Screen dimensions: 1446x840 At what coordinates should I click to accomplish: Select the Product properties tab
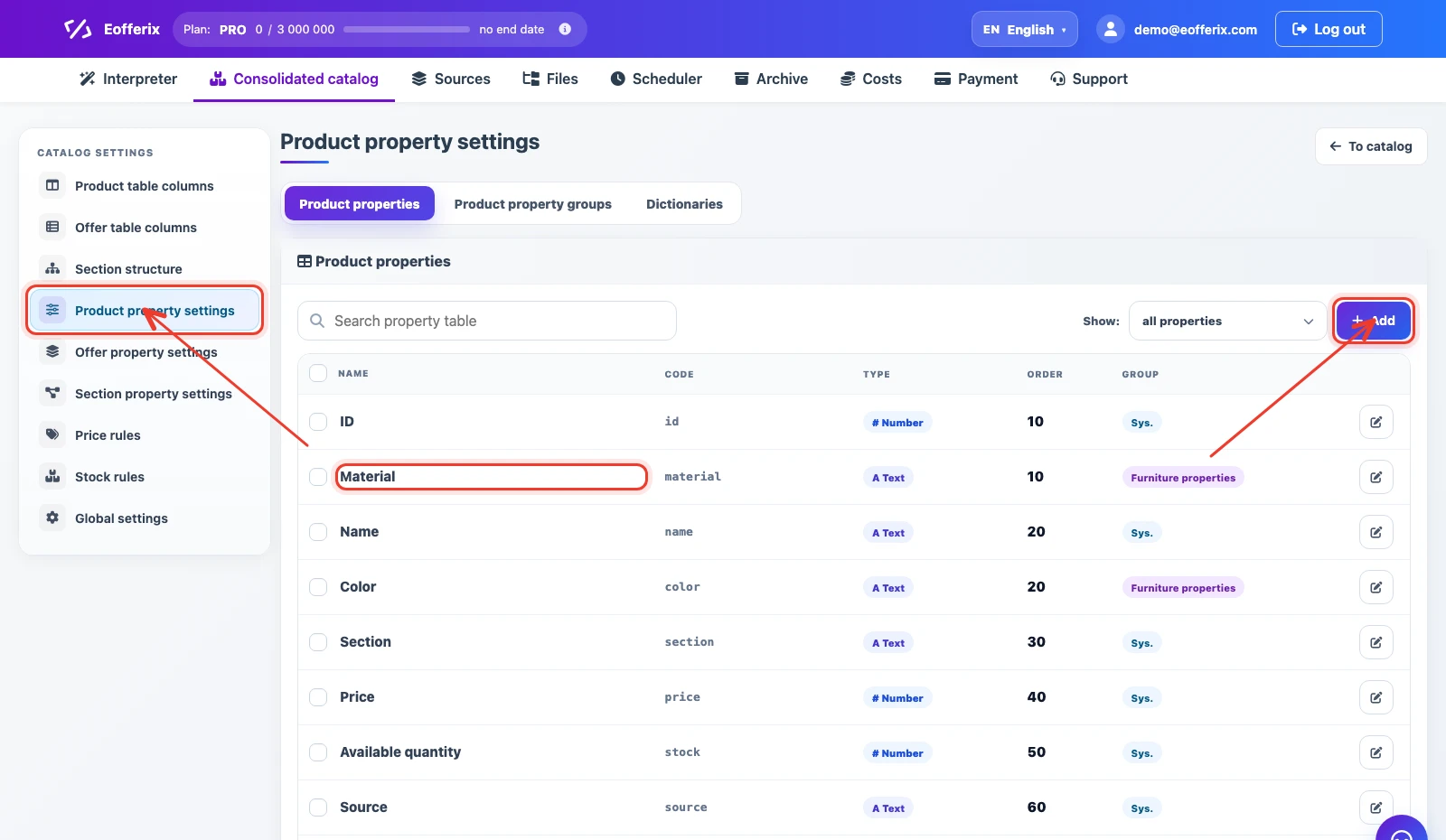click(360, 204)
